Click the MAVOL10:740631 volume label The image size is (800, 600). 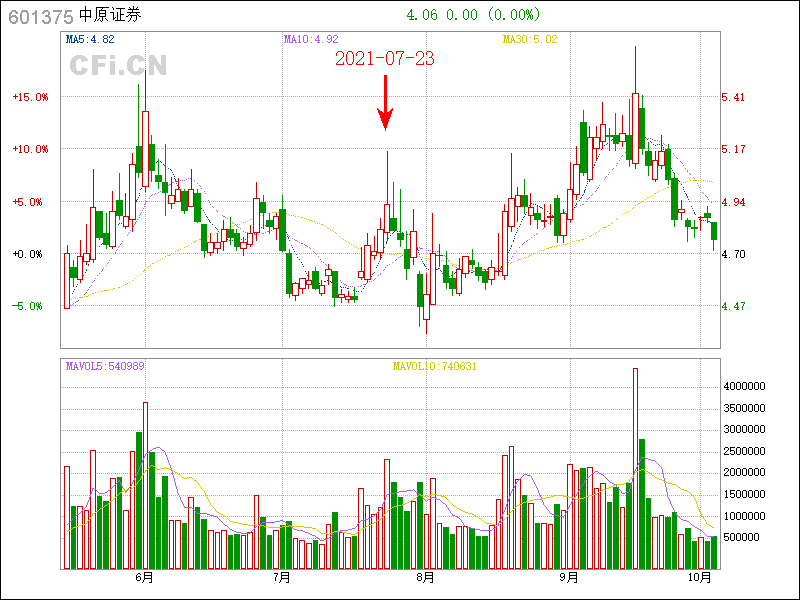pos(434,366)
